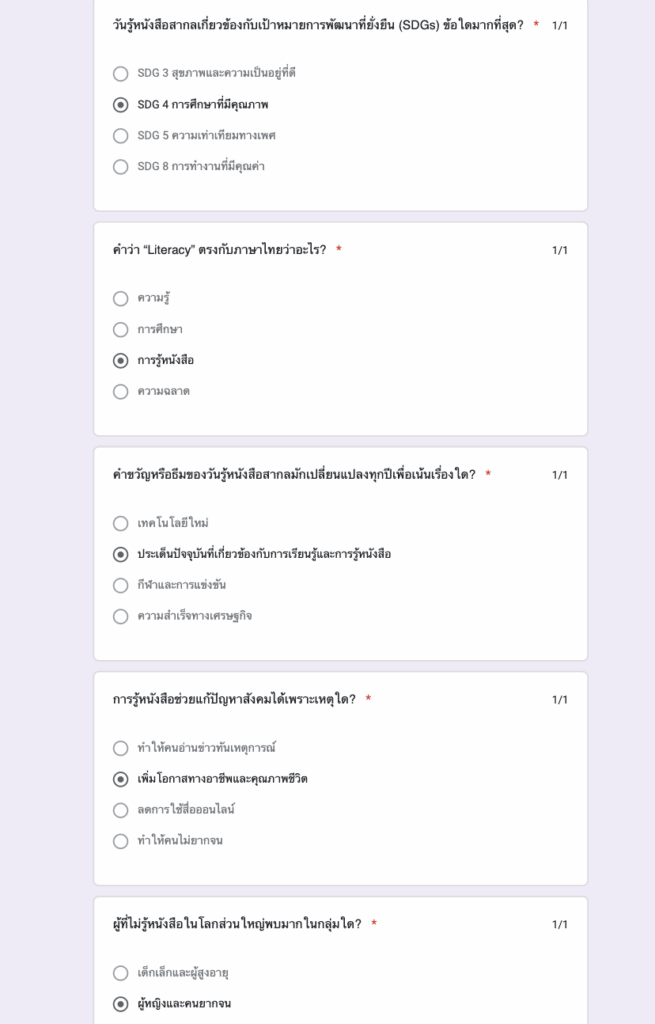Select เทคโนโลยีใหม่ radio option
The image size is (655, 1024).
(121, 523)
